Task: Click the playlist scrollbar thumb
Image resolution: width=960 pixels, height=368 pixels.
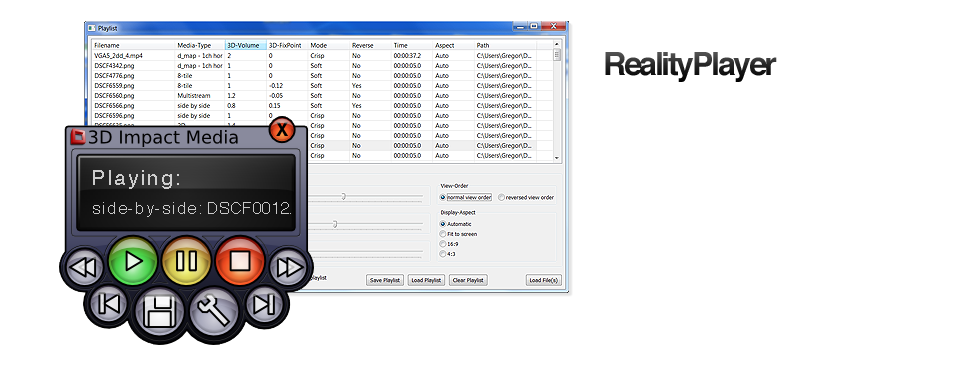Action: pyautogui.click(x=557, y=55)
